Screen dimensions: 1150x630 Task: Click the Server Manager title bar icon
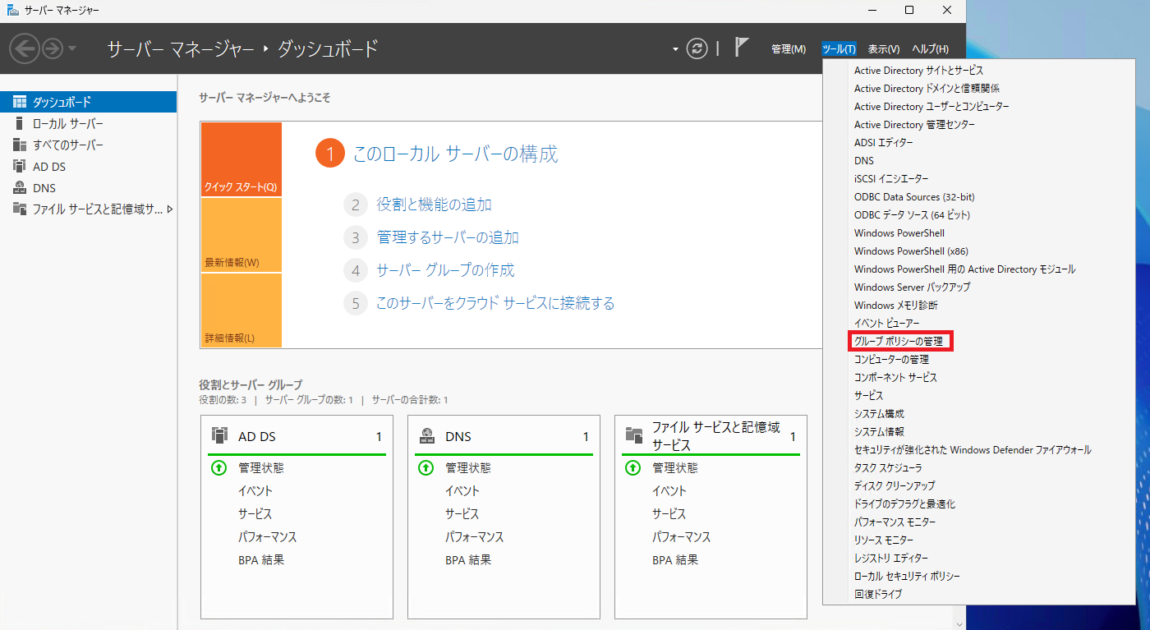coord(12,10)
